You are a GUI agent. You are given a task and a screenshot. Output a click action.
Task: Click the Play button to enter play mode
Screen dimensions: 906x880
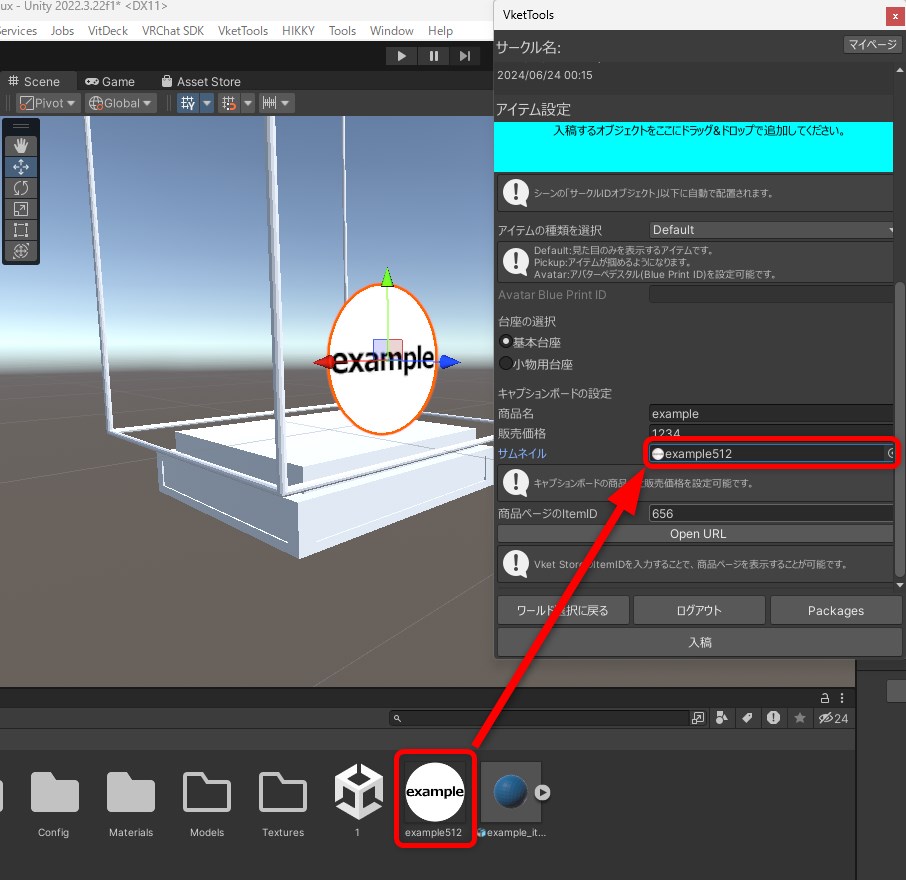[401, 56]
